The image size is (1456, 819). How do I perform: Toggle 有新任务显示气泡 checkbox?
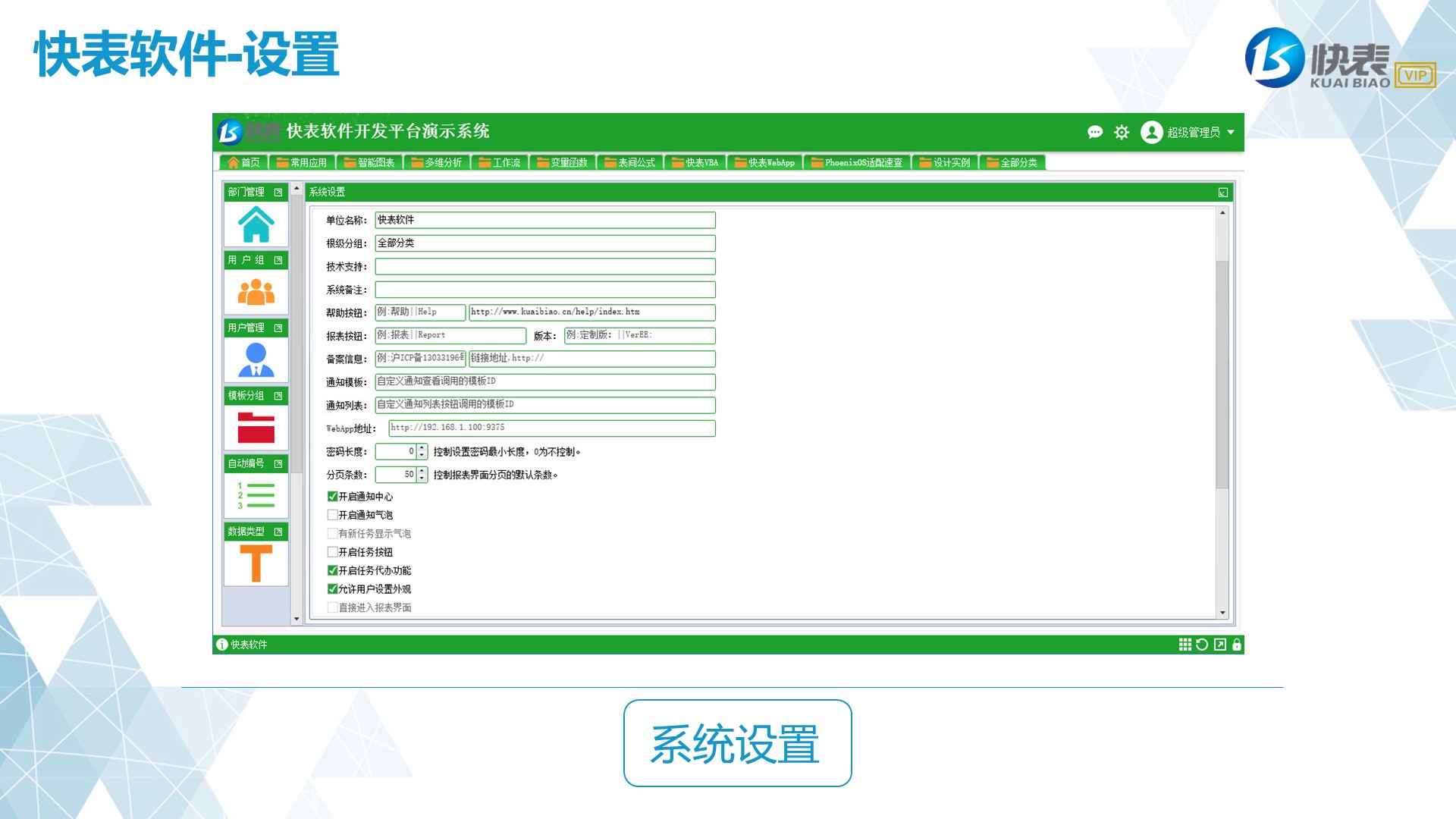coord(332,533)
